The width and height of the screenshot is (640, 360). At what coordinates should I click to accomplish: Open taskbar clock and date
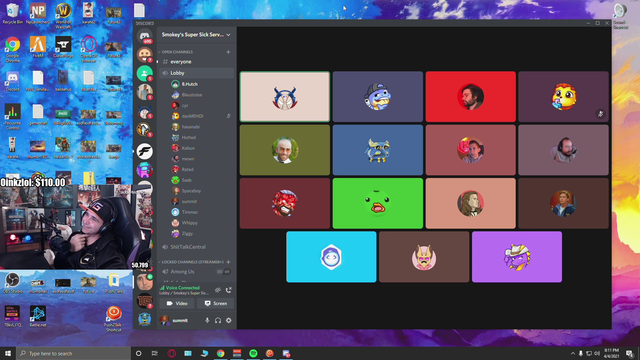pyautogui.click(x=611, y=353)
